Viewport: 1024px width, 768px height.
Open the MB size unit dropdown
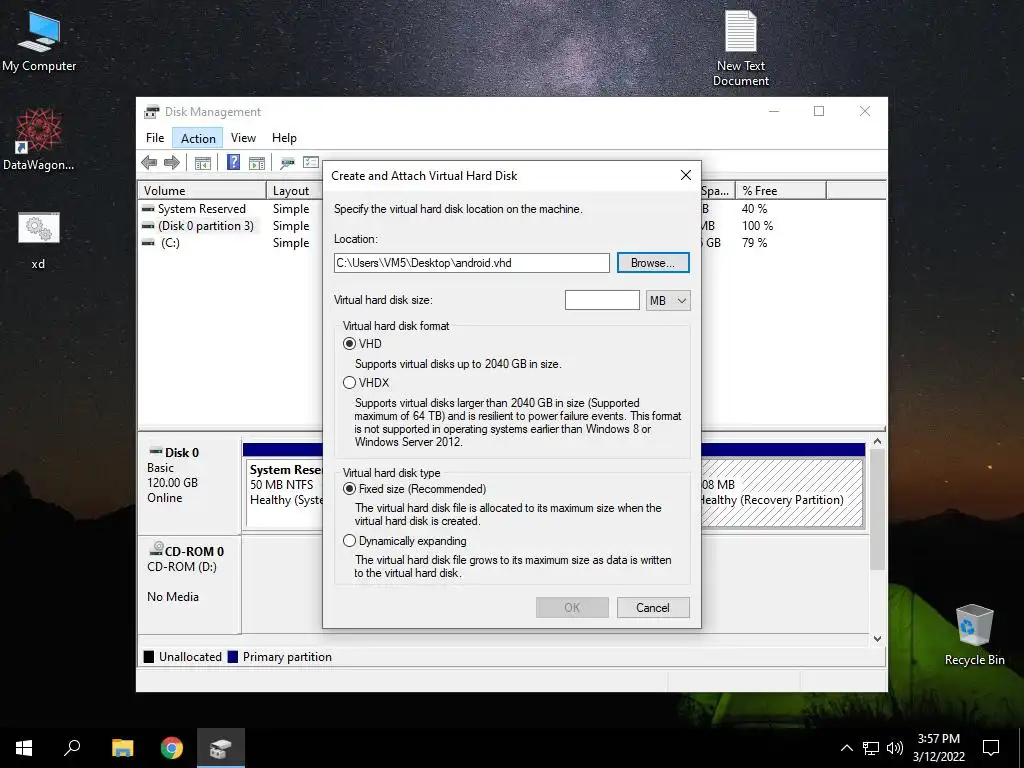click(667, 300)
